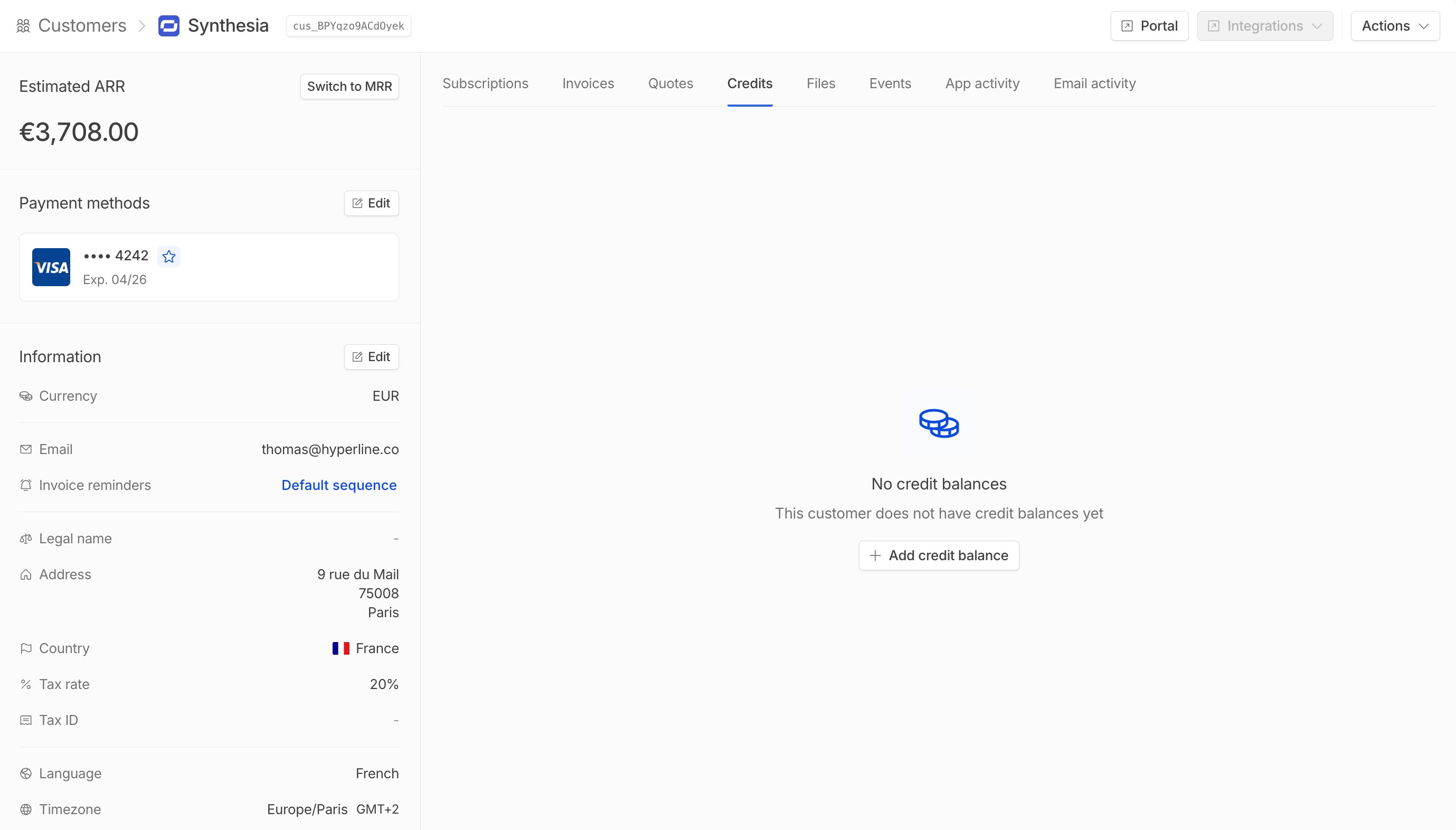Click the 9 rue du Mail address line

358,574
